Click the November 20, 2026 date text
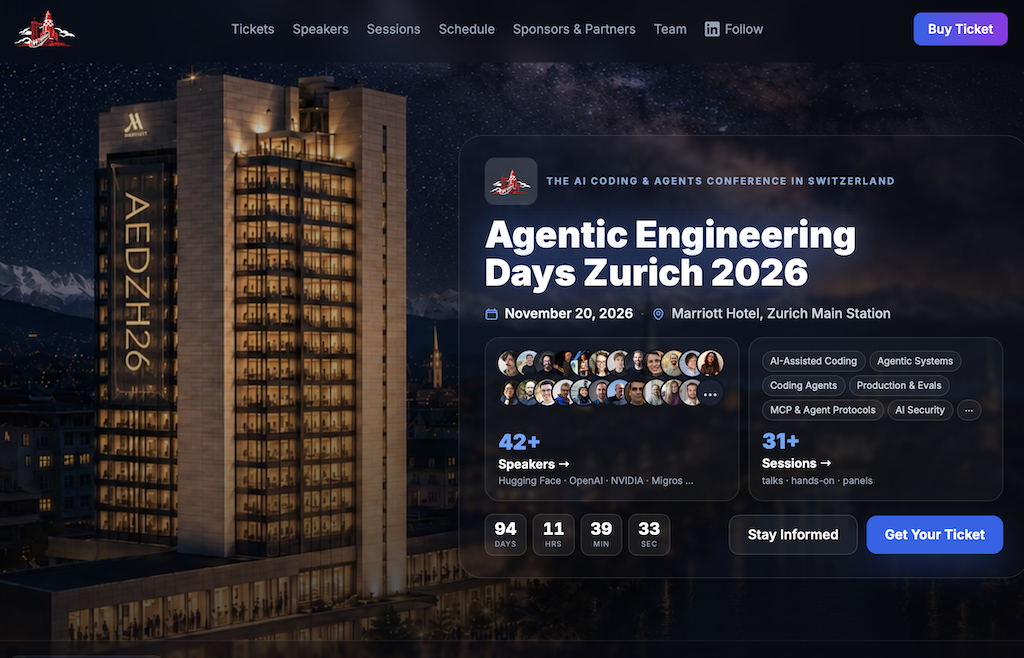 click(x=568, y=314)
